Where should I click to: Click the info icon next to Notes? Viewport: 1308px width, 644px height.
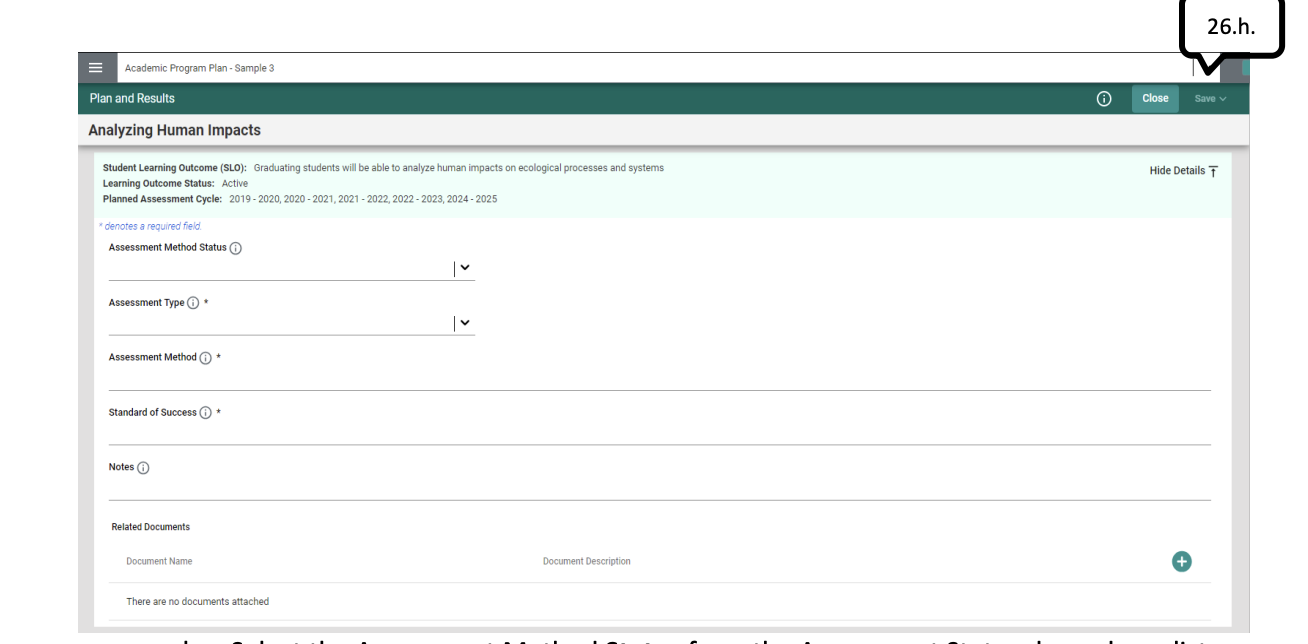[x=142, y=467]
